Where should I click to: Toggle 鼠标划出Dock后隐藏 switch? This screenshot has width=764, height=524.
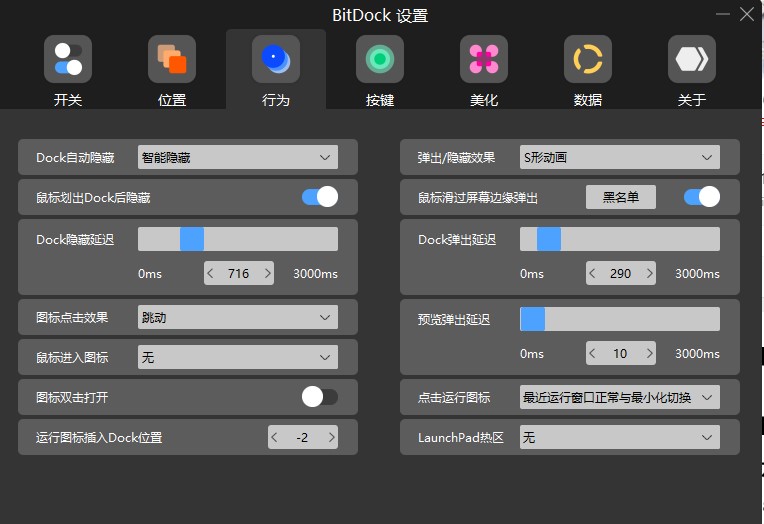[320, 197]
